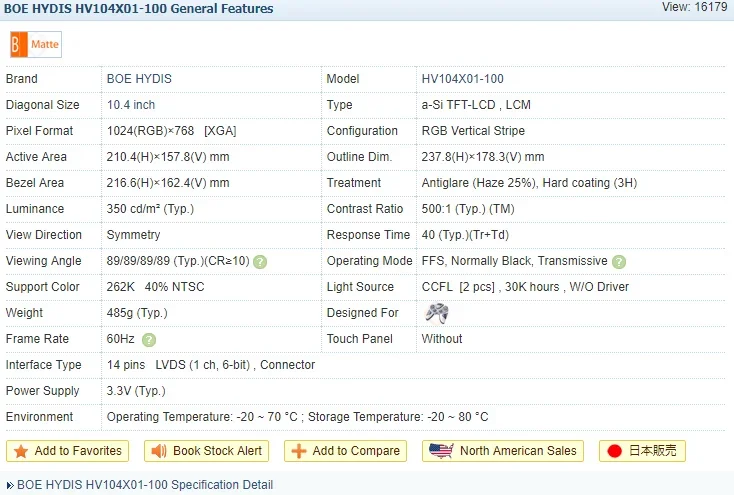734x495 pixels.
Task: Click the Book Stock Alert button label
Action: pyautogui.click(x=217, y=451)
